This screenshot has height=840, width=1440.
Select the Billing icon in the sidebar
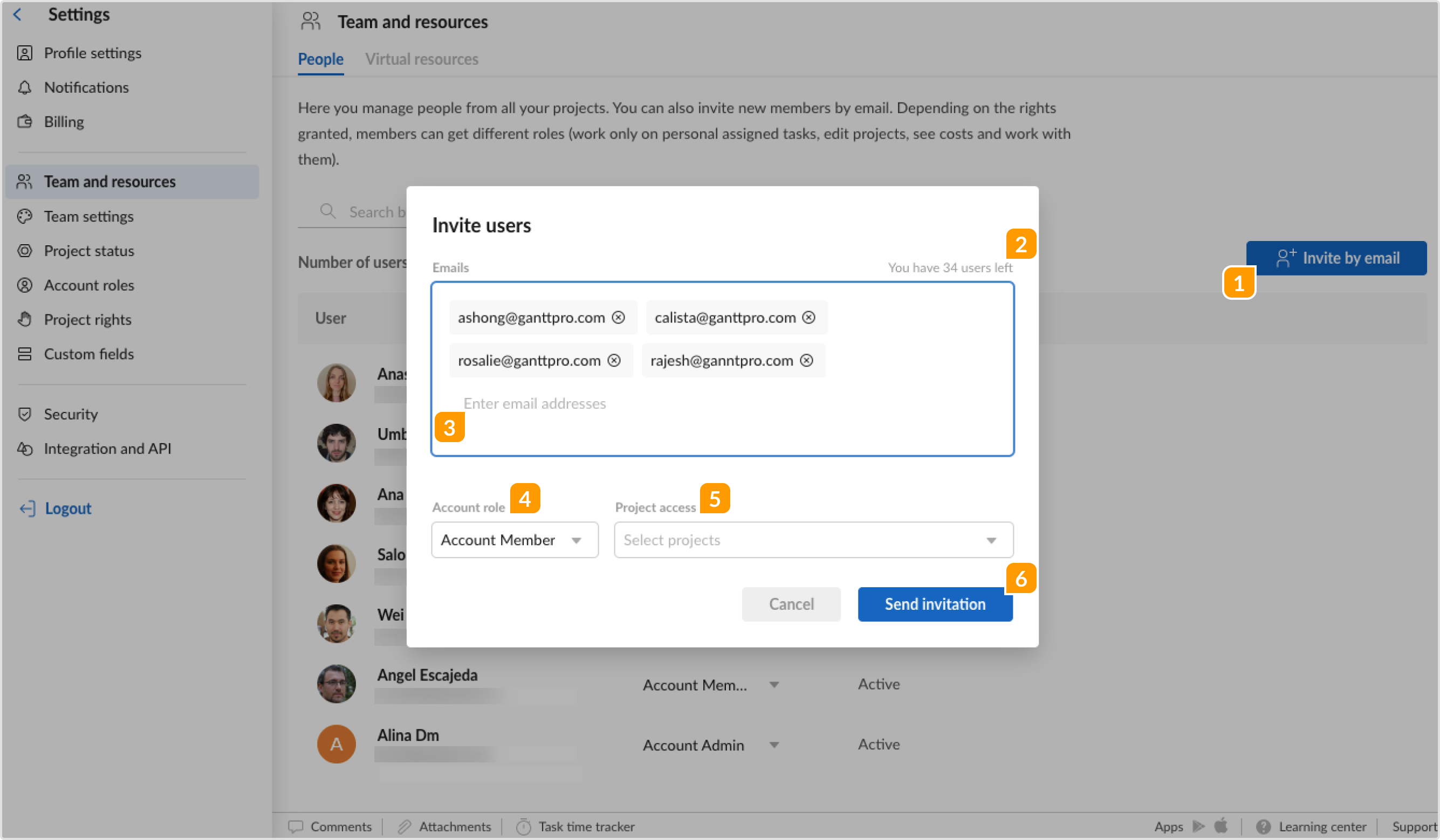click(25, 121)
